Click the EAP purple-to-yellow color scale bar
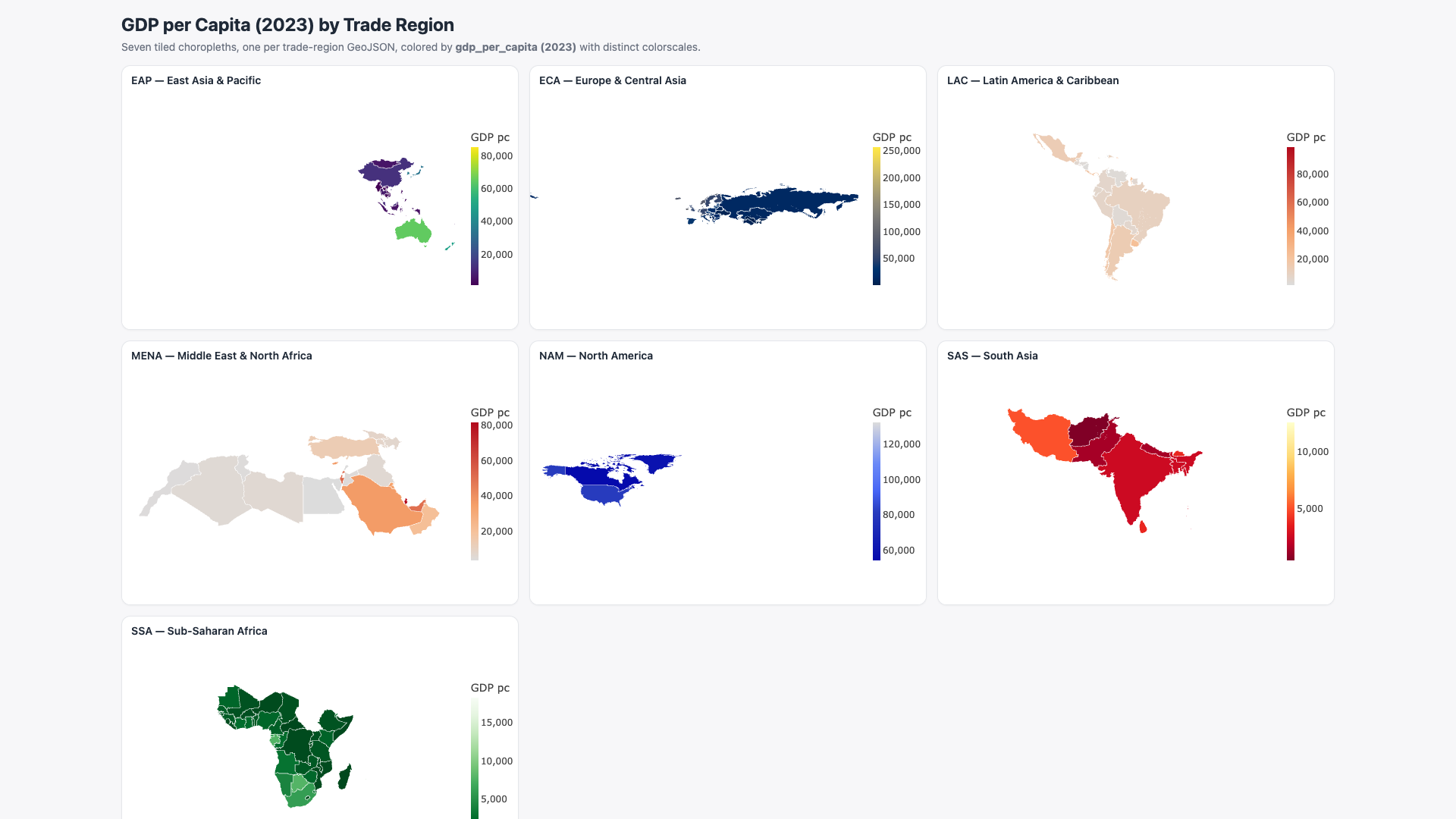Image resolution: width=1456 pixels, height=819 pixels. click(475, 216)
